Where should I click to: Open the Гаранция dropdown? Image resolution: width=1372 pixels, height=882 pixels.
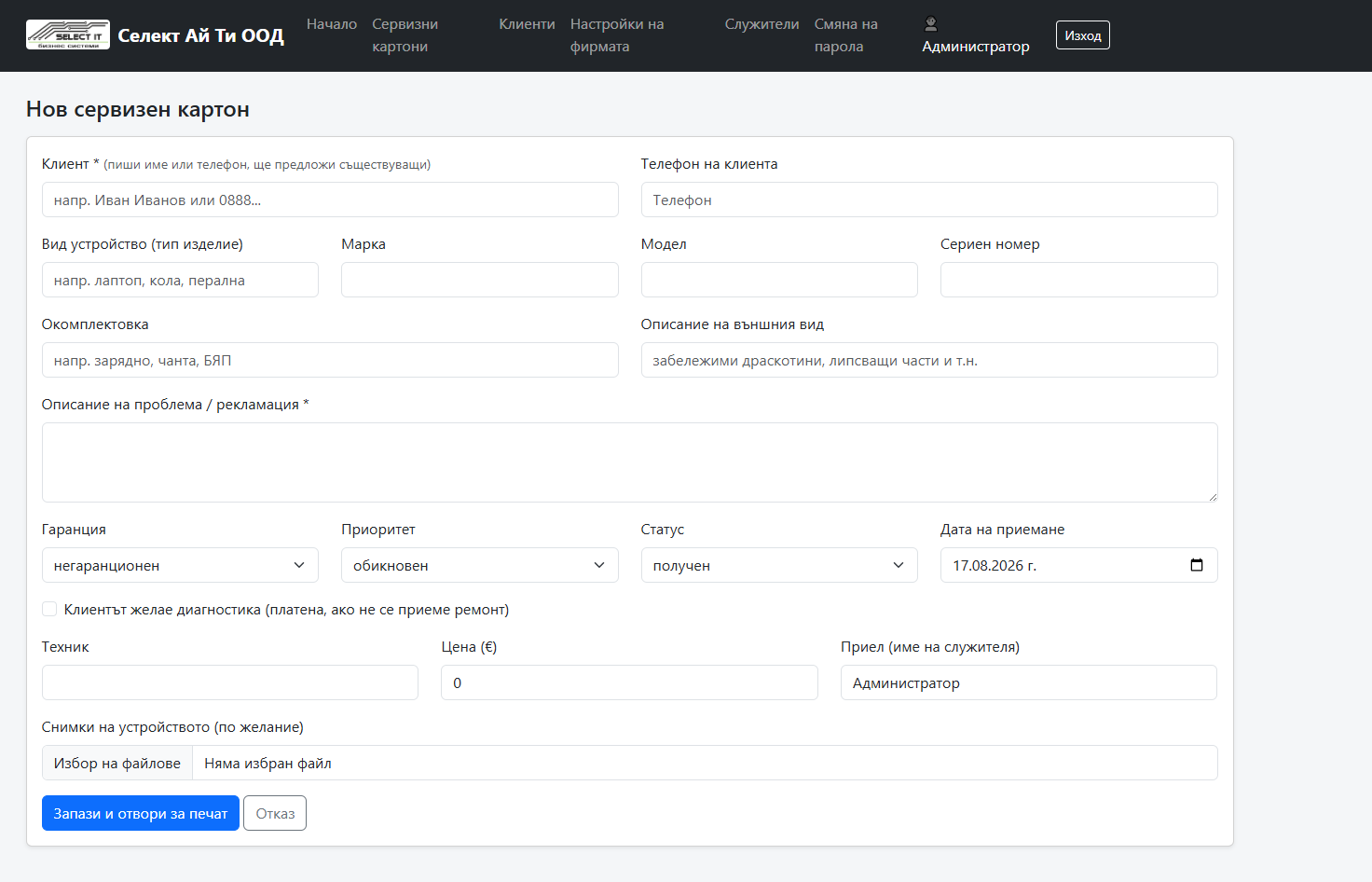click(180, 565)
